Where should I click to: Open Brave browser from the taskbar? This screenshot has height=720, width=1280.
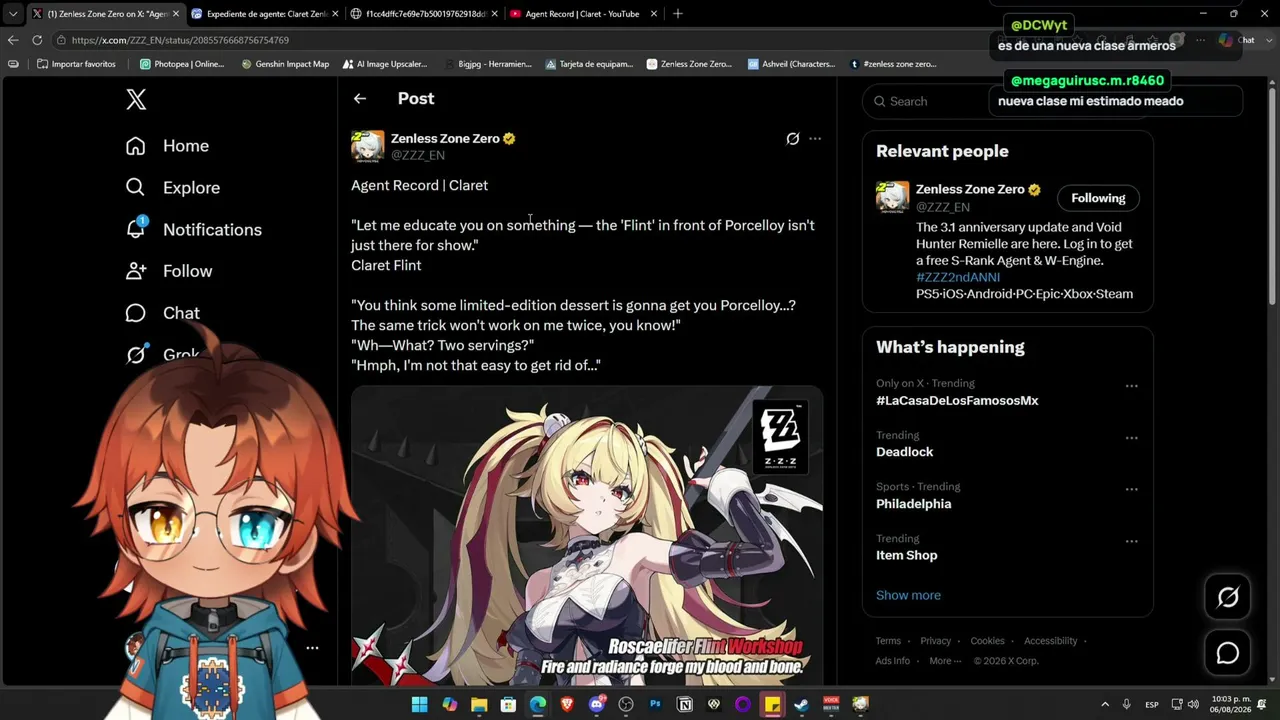tap(568, 704)
